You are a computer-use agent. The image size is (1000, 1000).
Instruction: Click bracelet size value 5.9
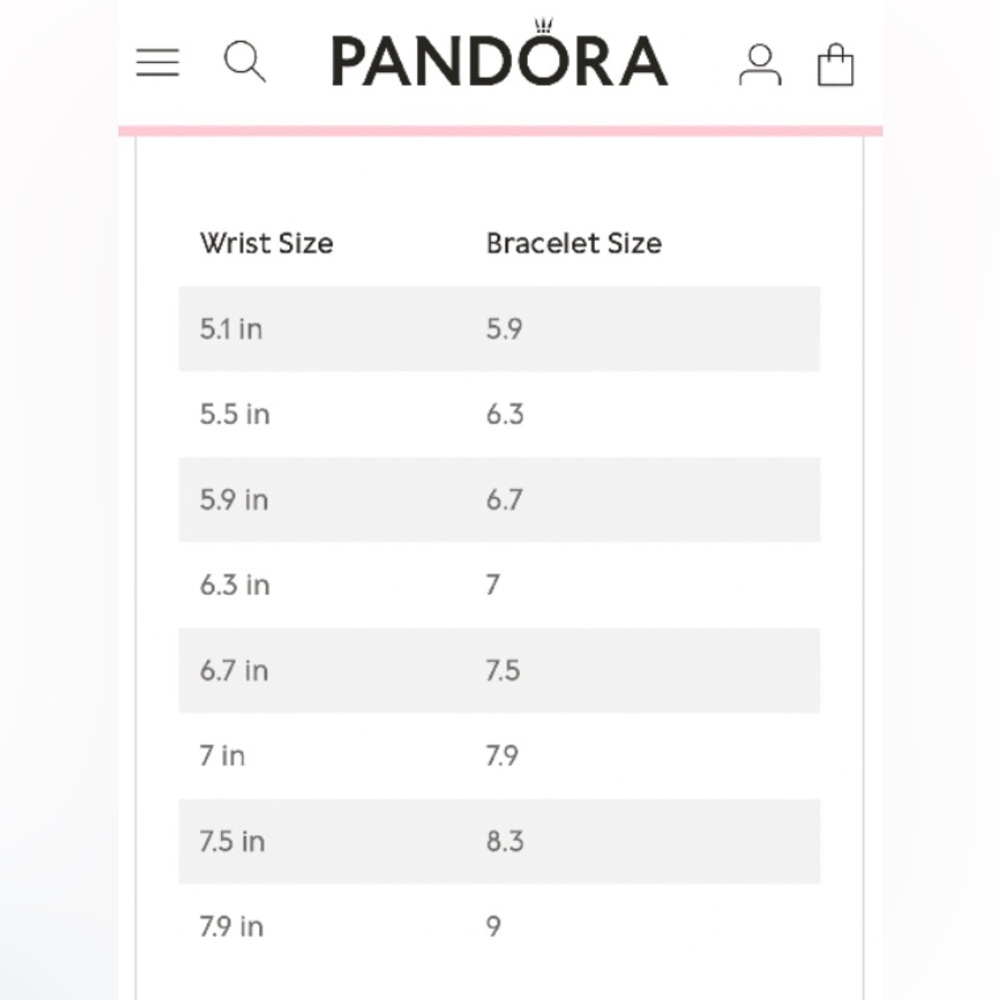point(504,329)
